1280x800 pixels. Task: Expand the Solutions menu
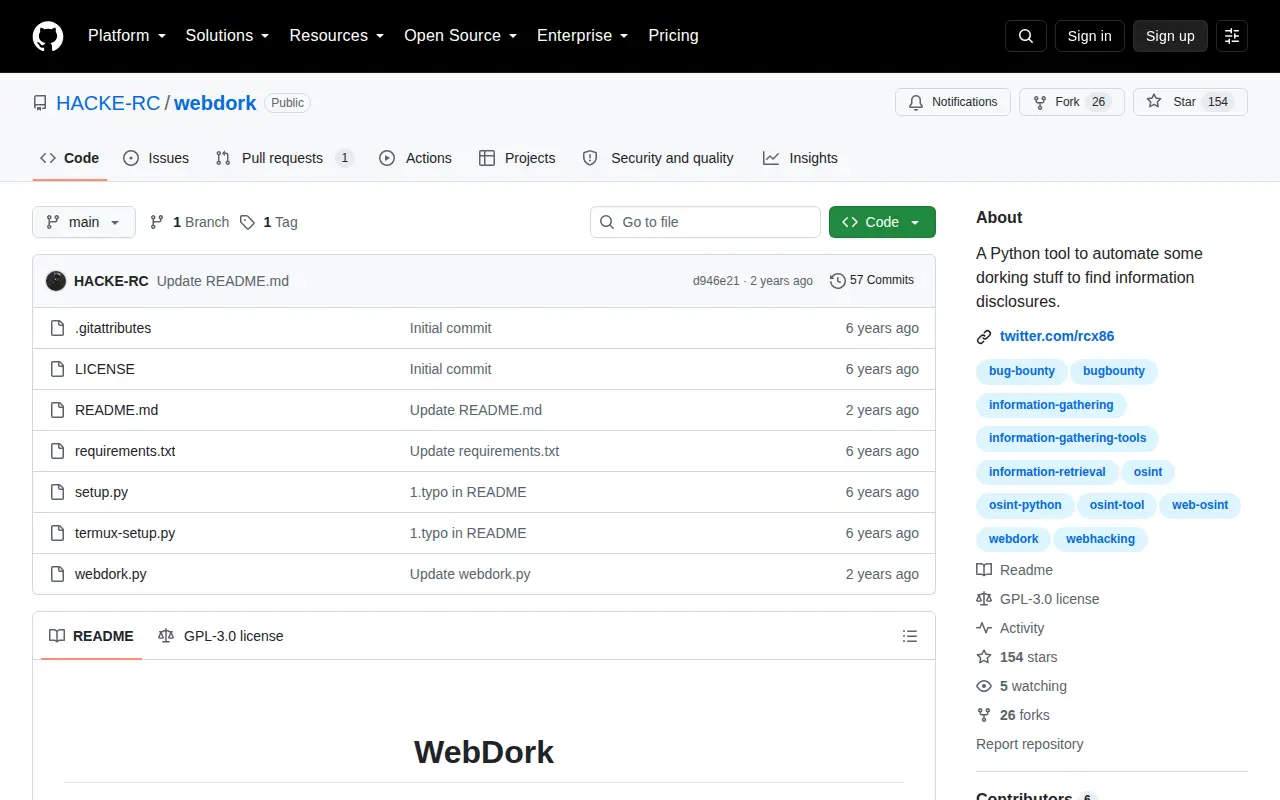point(227,35)
